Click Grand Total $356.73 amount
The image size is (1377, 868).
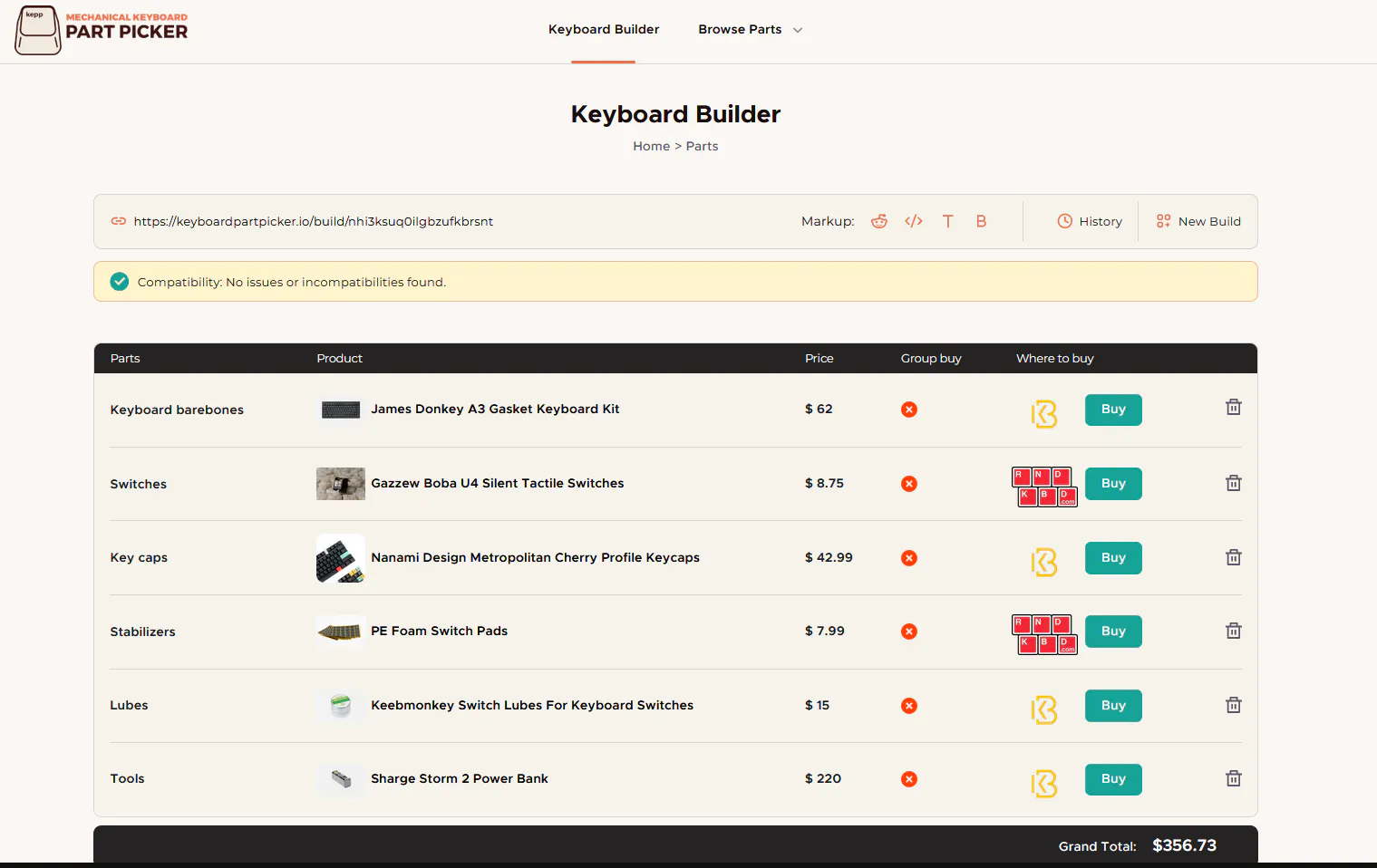pos(1184,845)
